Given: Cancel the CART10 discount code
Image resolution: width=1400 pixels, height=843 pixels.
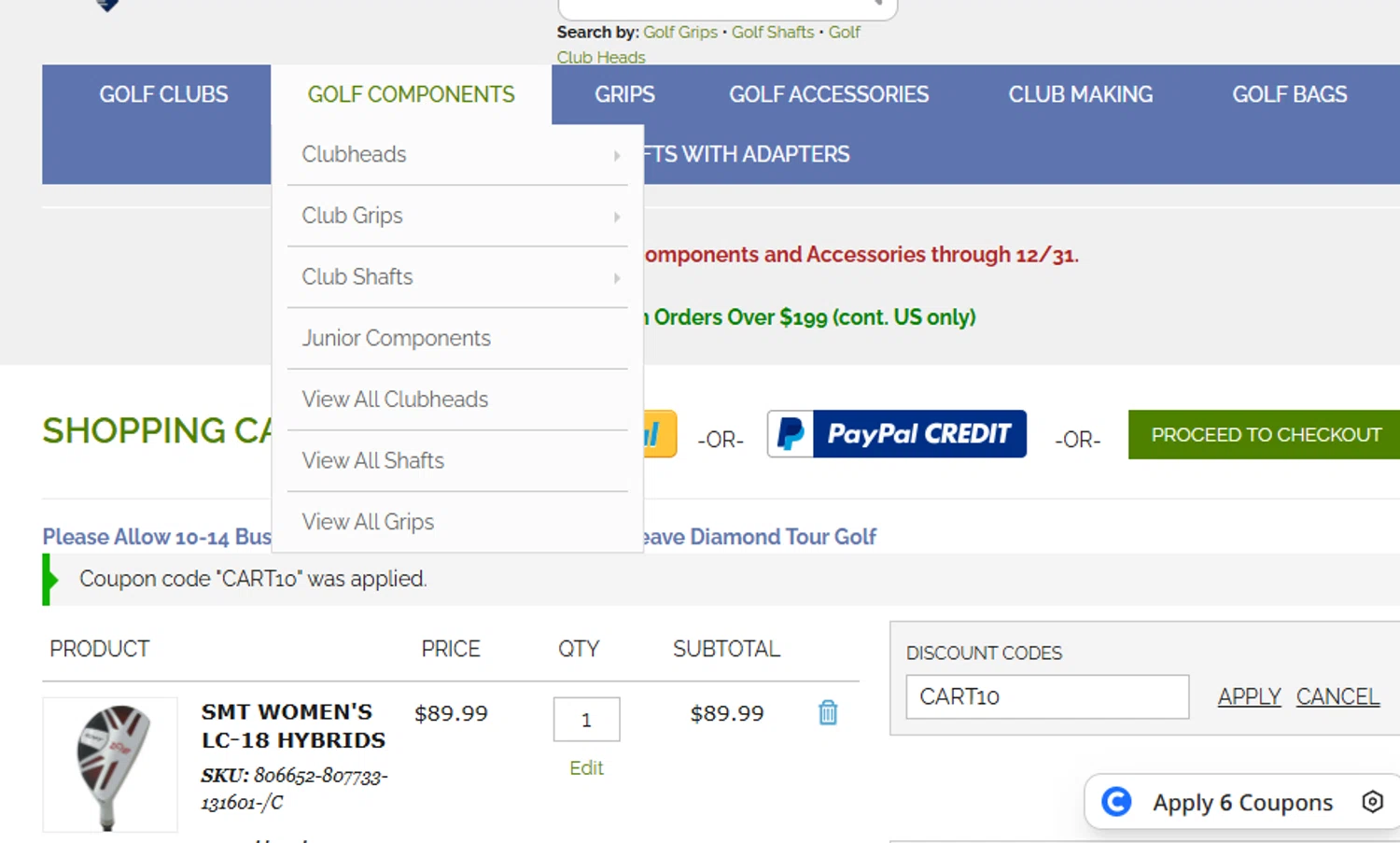Looking at the screenshot, I should 1337,696.
